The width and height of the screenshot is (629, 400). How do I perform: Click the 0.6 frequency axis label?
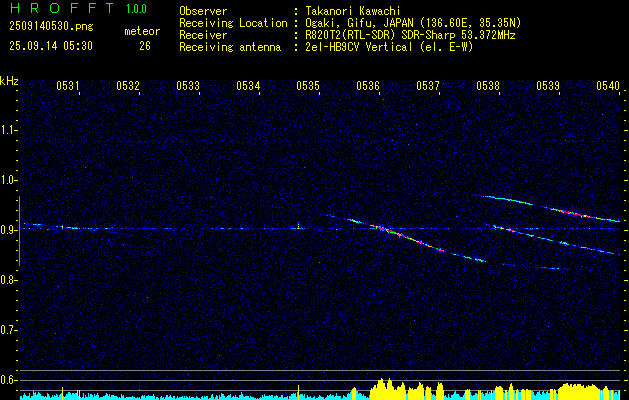click(x=8, y=380)
